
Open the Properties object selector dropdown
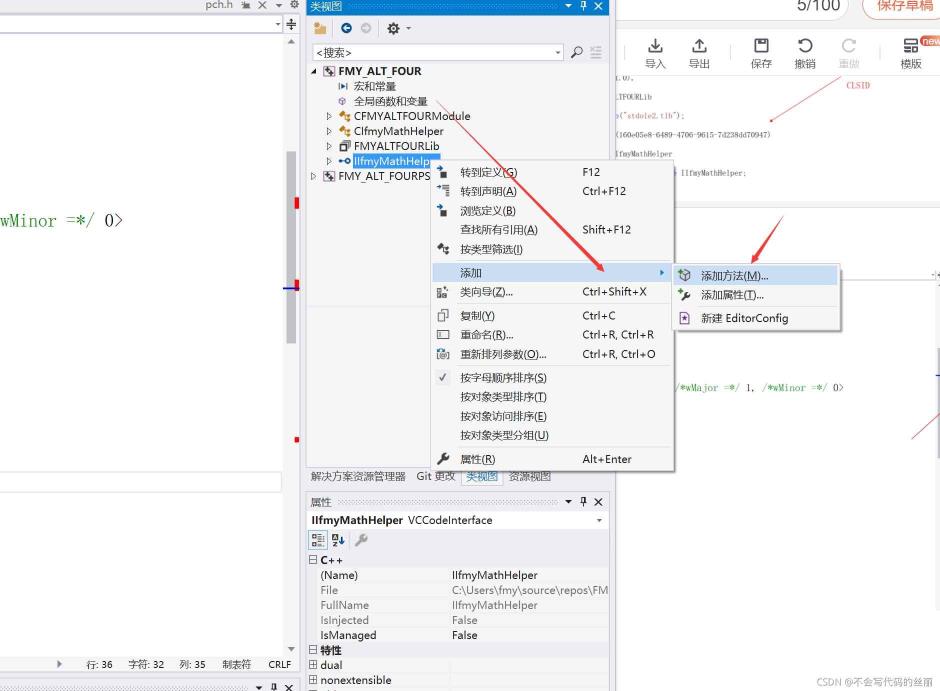coord(599,520)
